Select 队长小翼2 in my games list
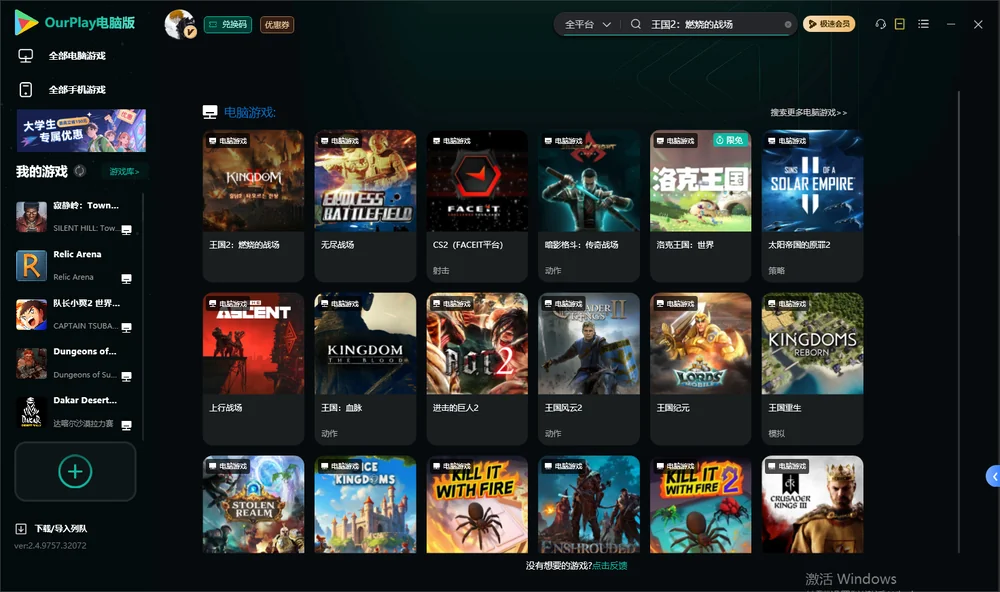 click(x=75, y=314)
